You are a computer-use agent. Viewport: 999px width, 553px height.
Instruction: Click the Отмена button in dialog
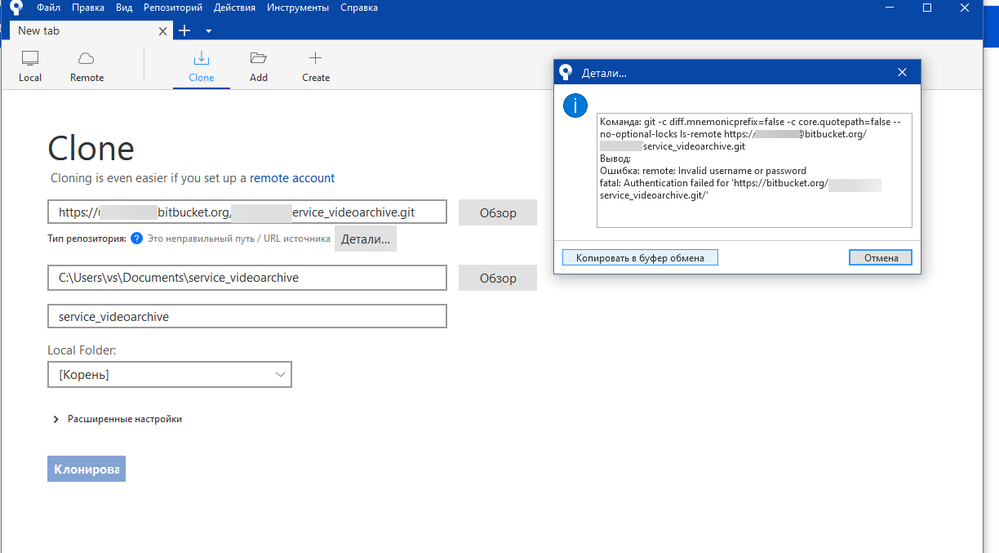click(x=880, y=257)
